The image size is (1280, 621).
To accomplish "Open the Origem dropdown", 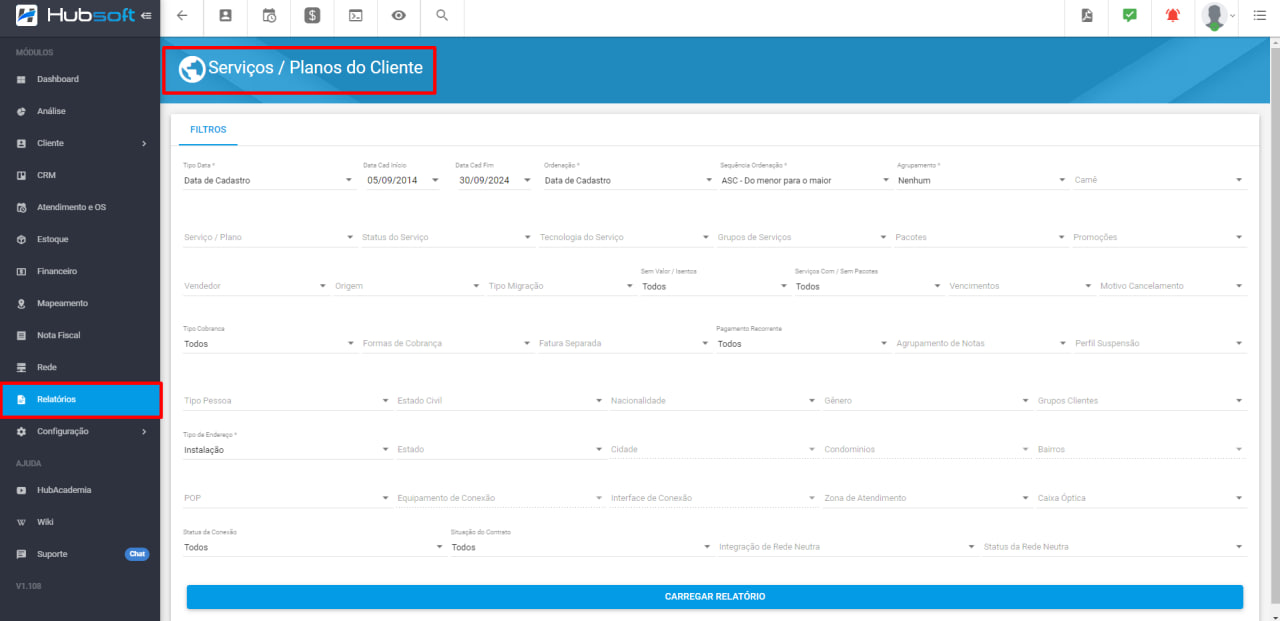I will pyautogui.click(x=408, y=286).
